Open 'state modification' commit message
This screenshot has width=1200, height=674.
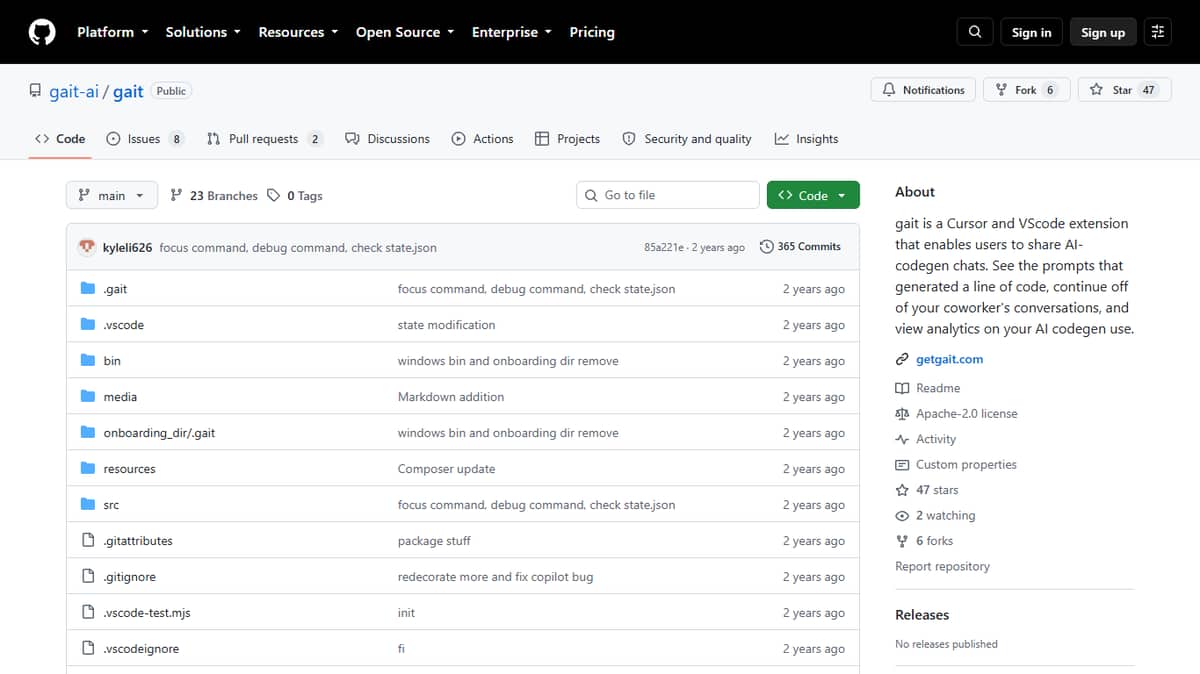point(446,325)
